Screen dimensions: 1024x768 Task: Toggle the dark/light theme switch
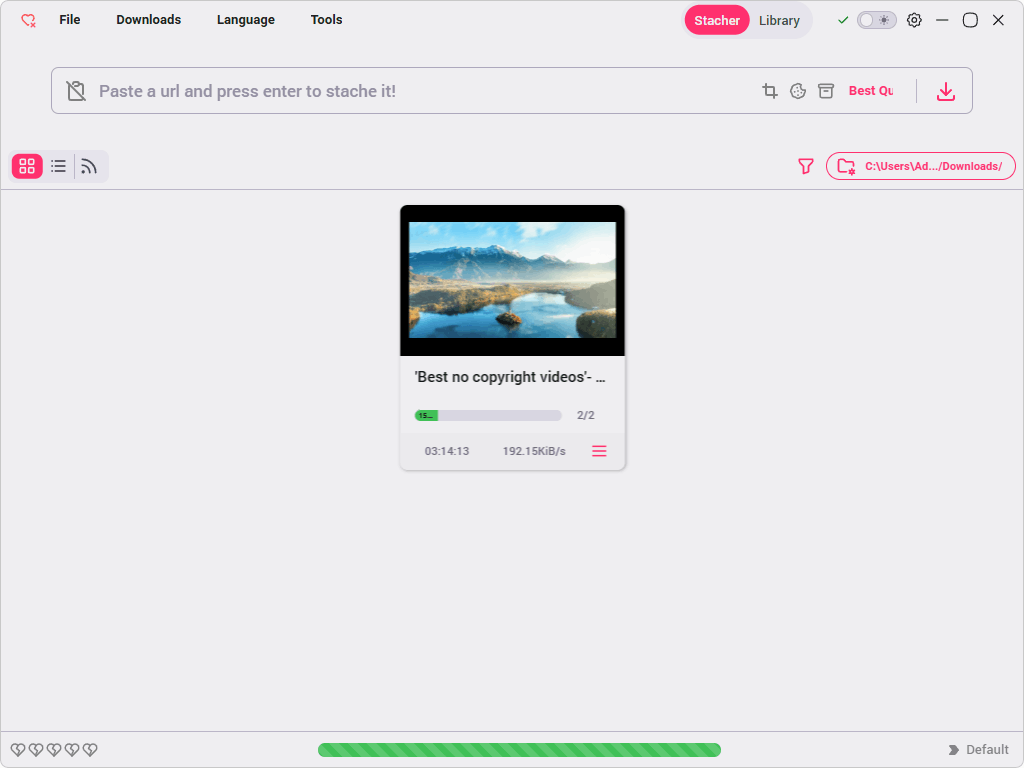click(876, 20)
